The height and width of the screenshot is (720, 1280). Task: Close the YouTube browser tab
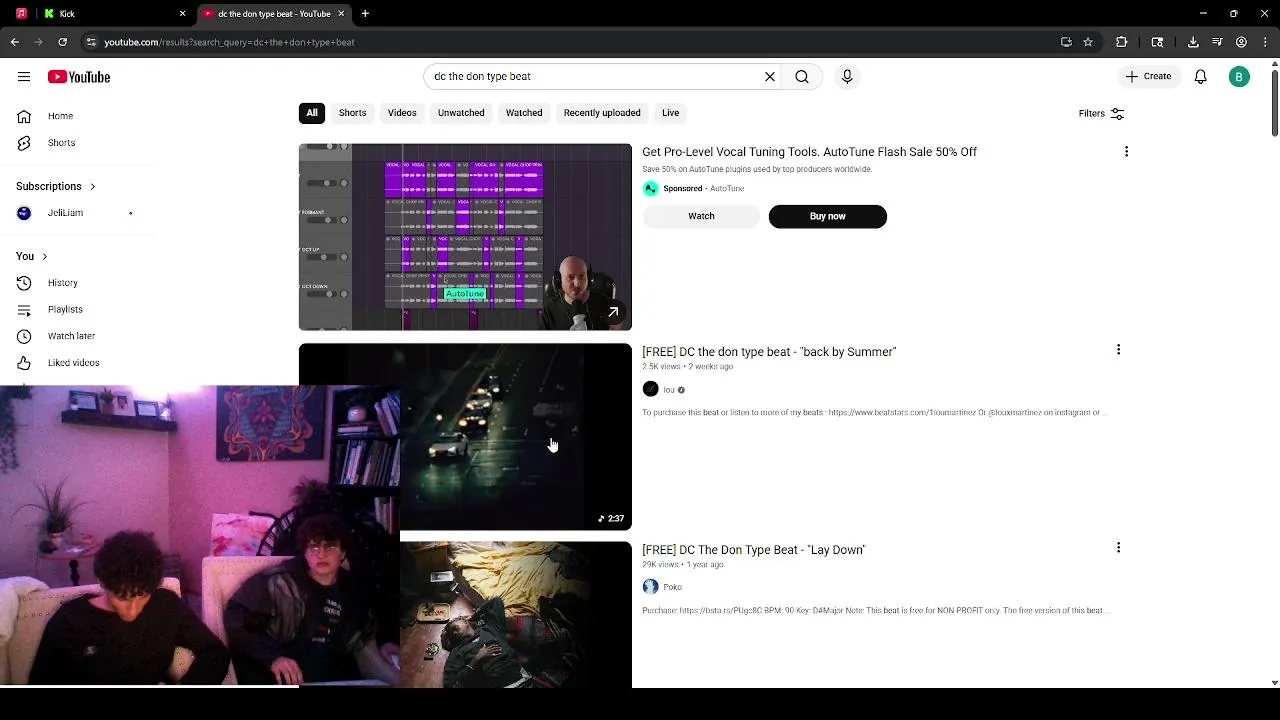(341, 14)
